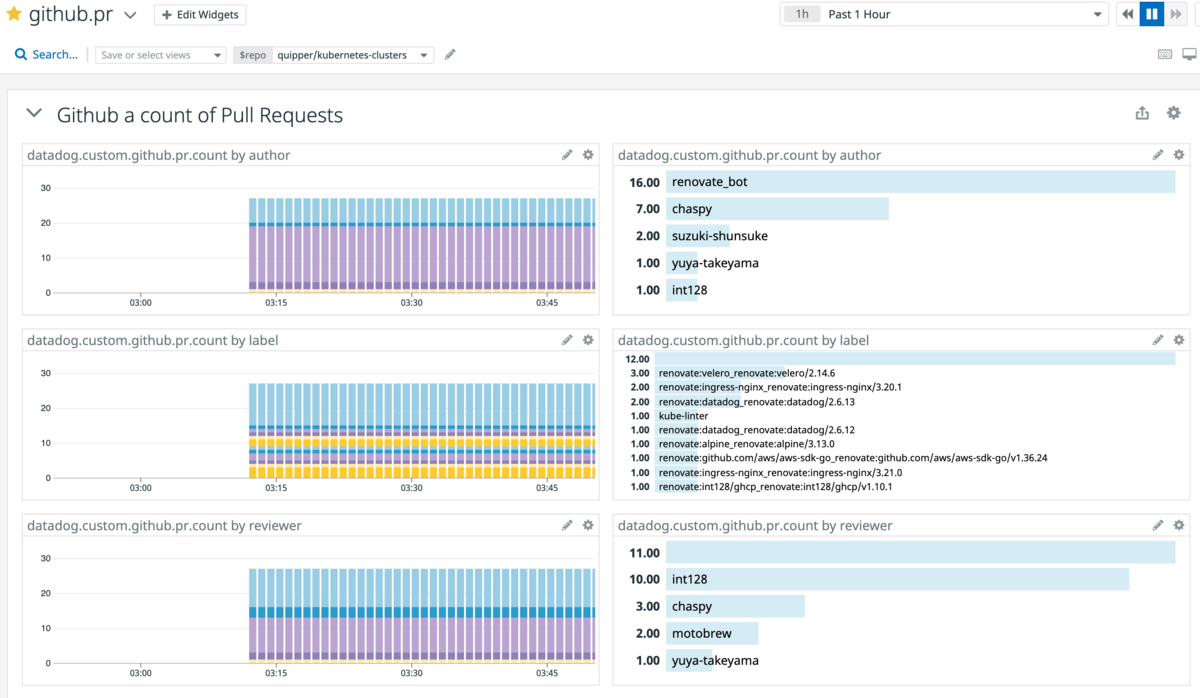Step the time range forward
This screenshot has width=1200, height=698.
[x=1176, y=14]
